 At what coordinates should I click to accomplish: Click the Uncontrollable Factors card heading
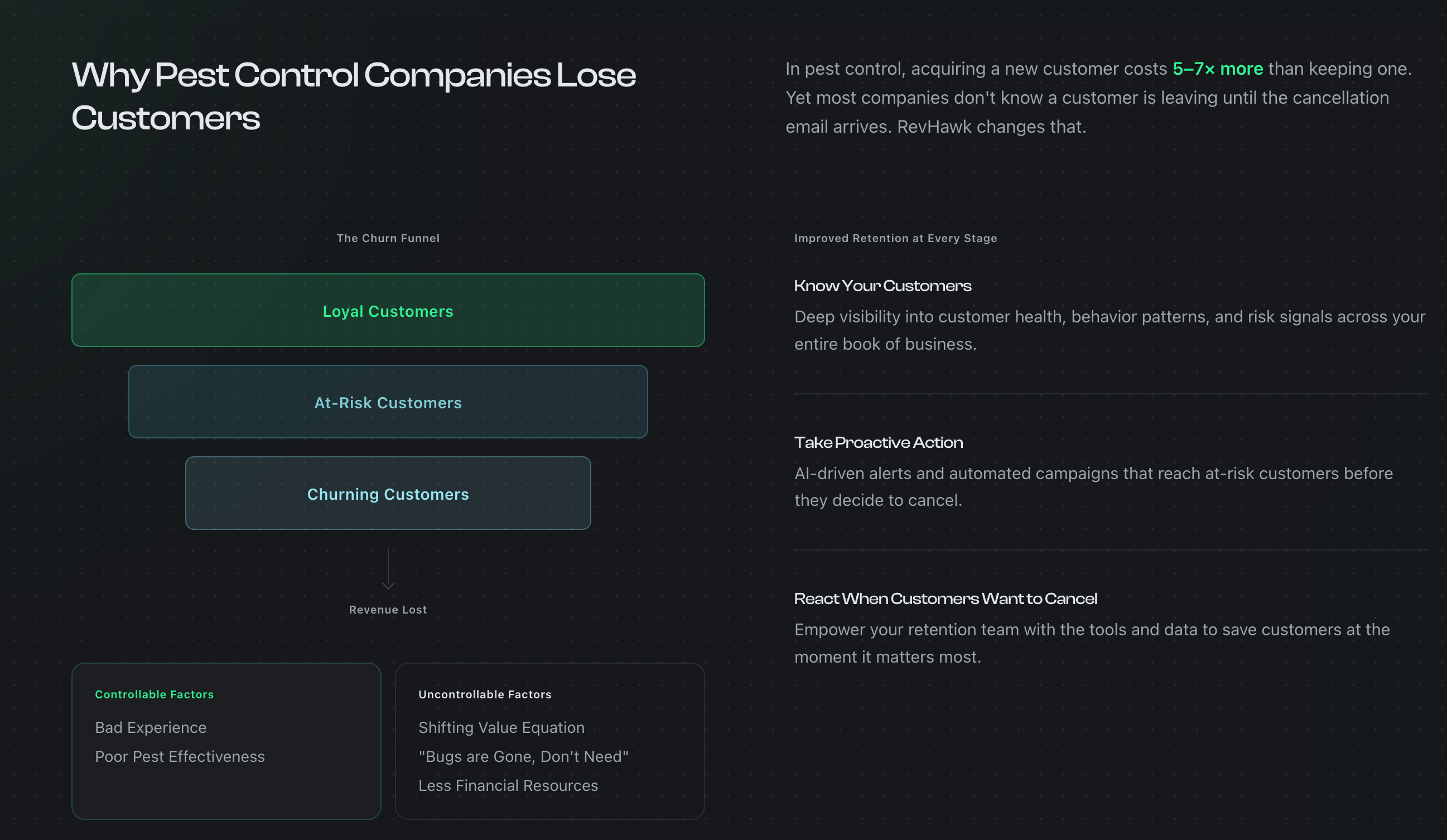tap(485, 694)
